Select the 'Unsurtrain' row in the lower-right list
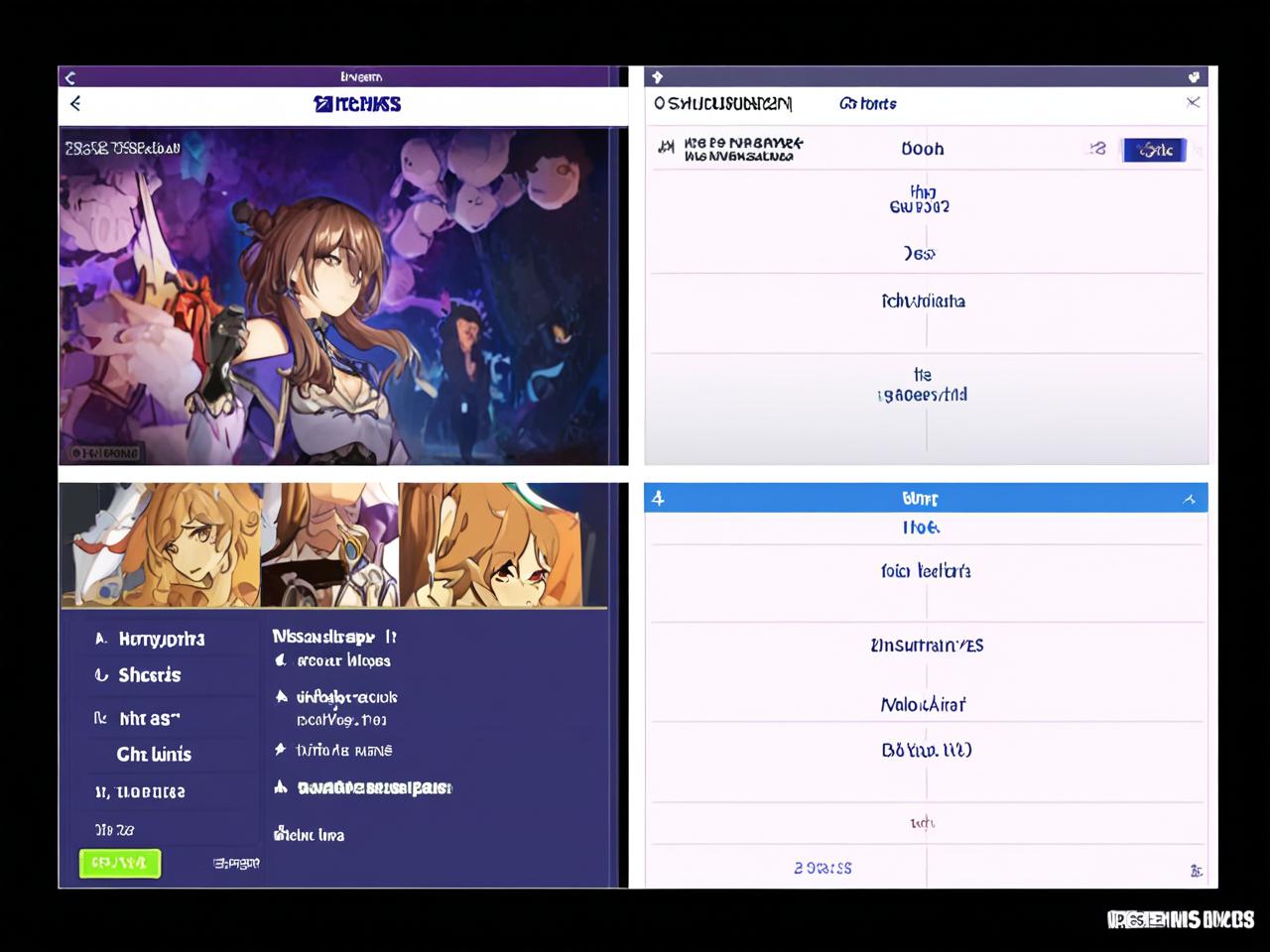Screen dimensions: 1270x952 tap(927, 646)
